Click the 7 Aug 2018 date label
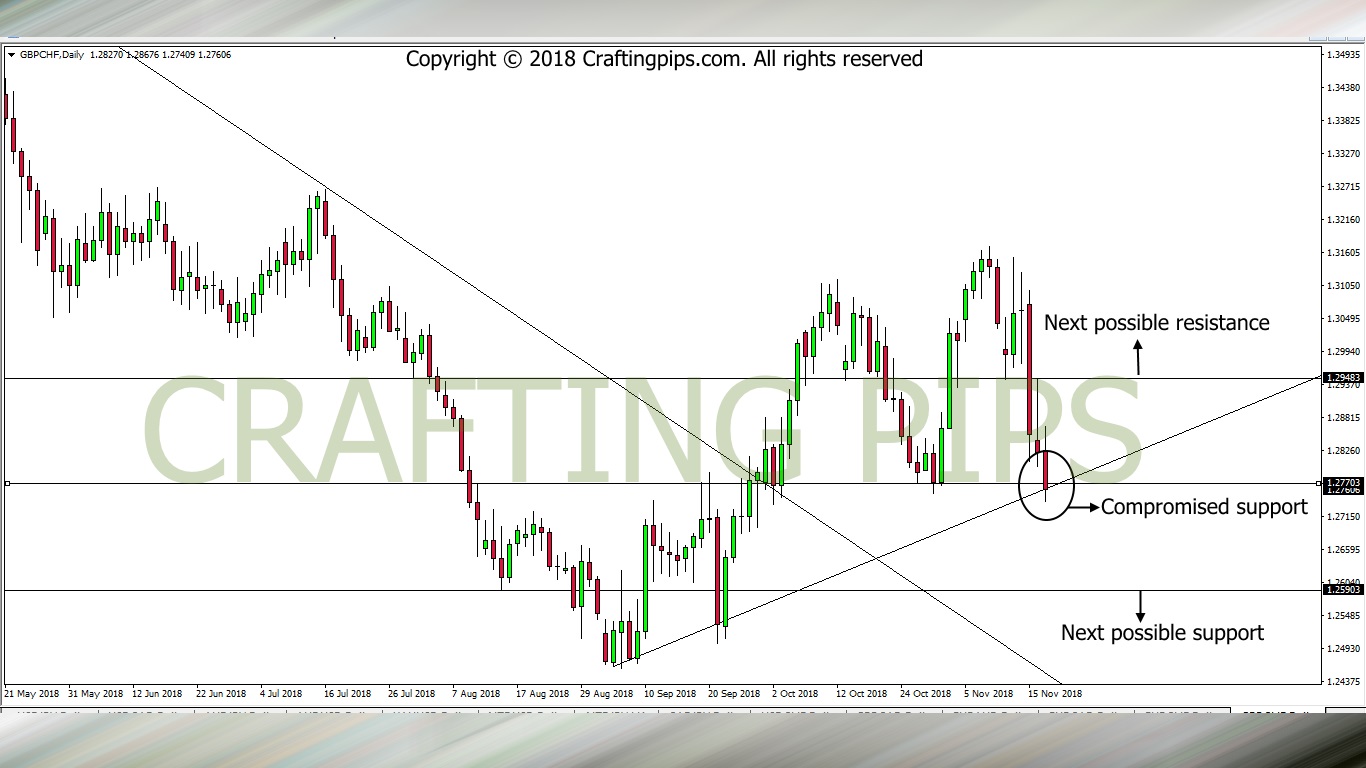Screen dimensions: 1366x768 point(476,693)
